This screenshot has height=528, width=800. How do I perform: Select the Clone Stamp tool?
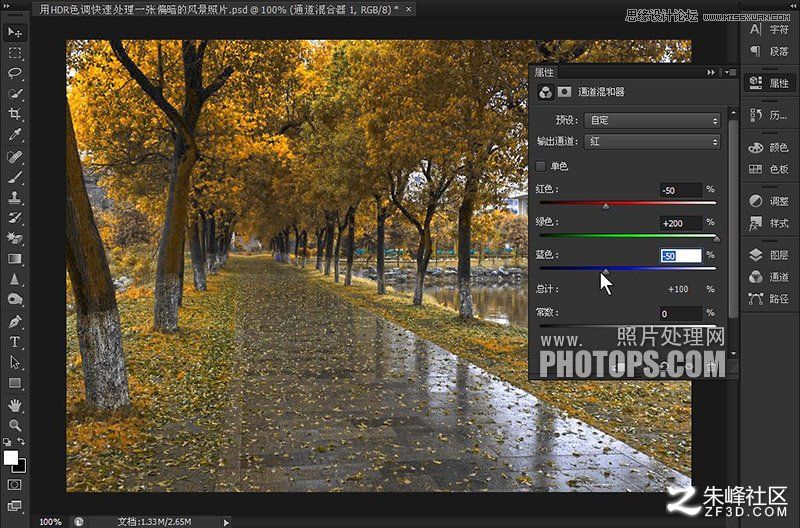[15, 197]
